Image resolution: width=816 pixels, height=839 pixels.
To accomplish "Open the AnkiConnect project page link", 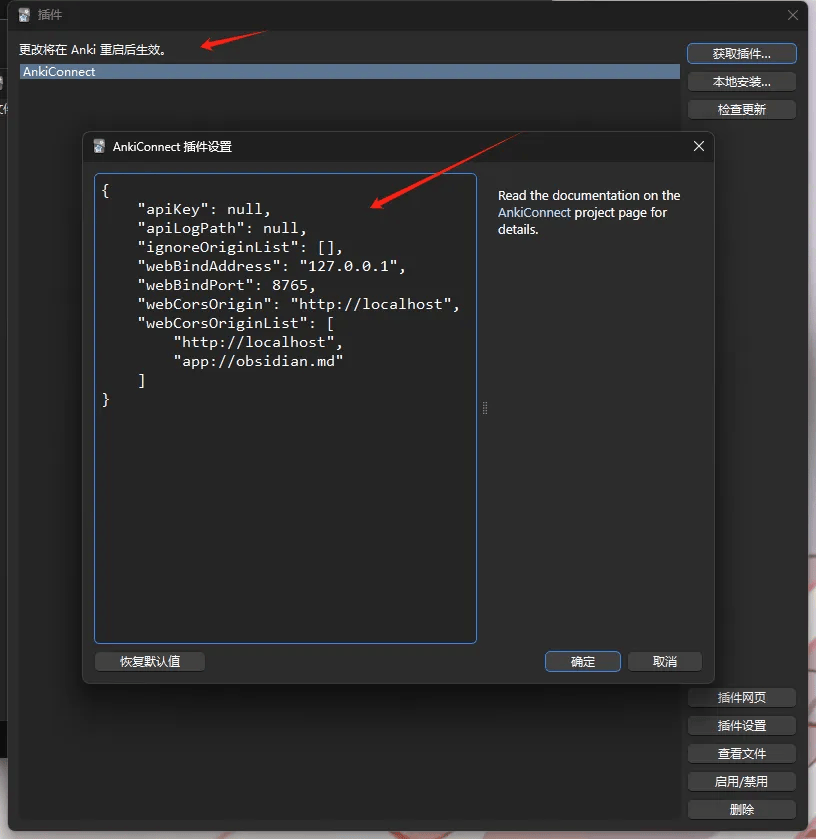I will [x=534, y=212].
